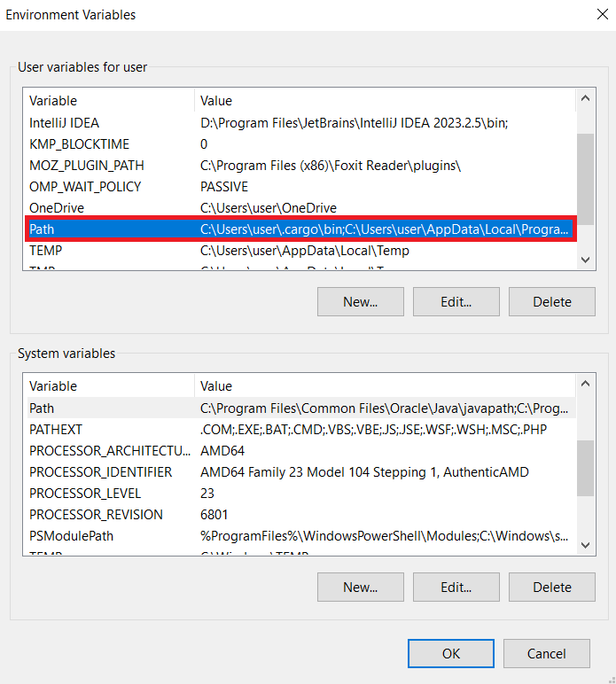Click the Foxit Reader plugins path value
616x684 pixels.
pos(330,166)
